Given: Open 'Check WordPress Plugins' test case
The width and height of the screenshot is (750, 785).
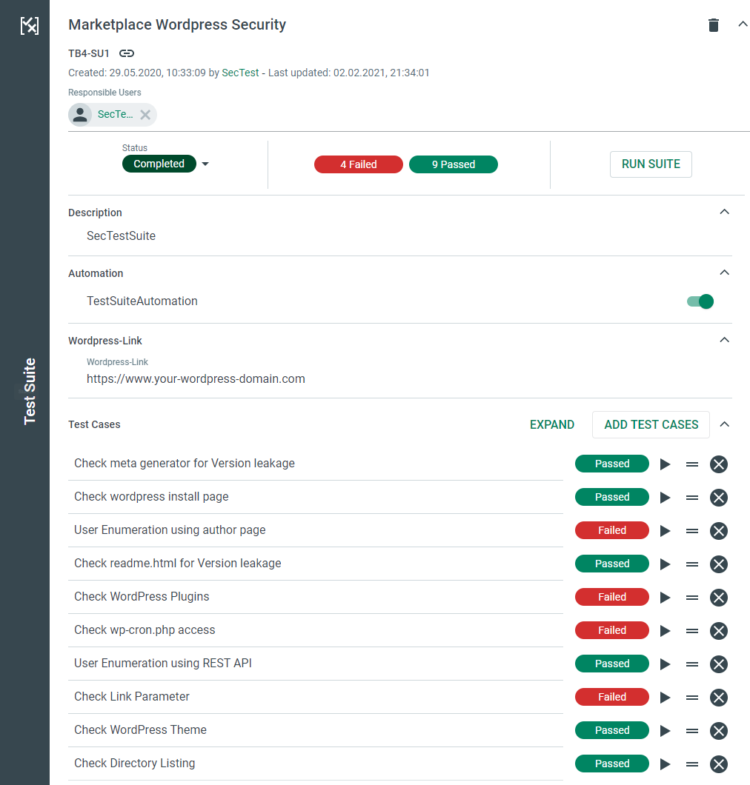Looking at the screenshot, I should [x=142, y=596].
